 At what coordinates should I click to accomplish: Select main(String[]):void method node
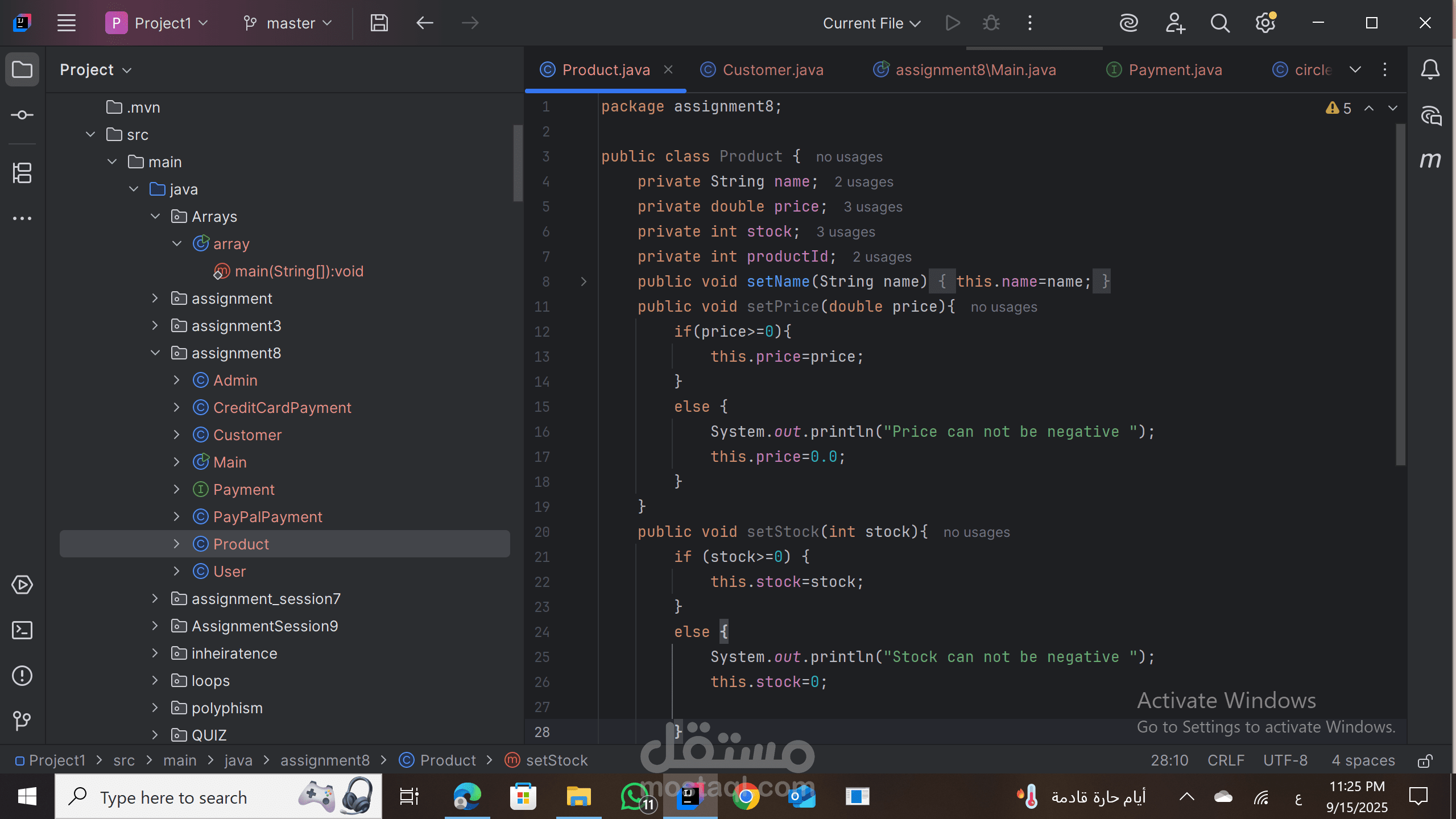[x=299, y=271]
